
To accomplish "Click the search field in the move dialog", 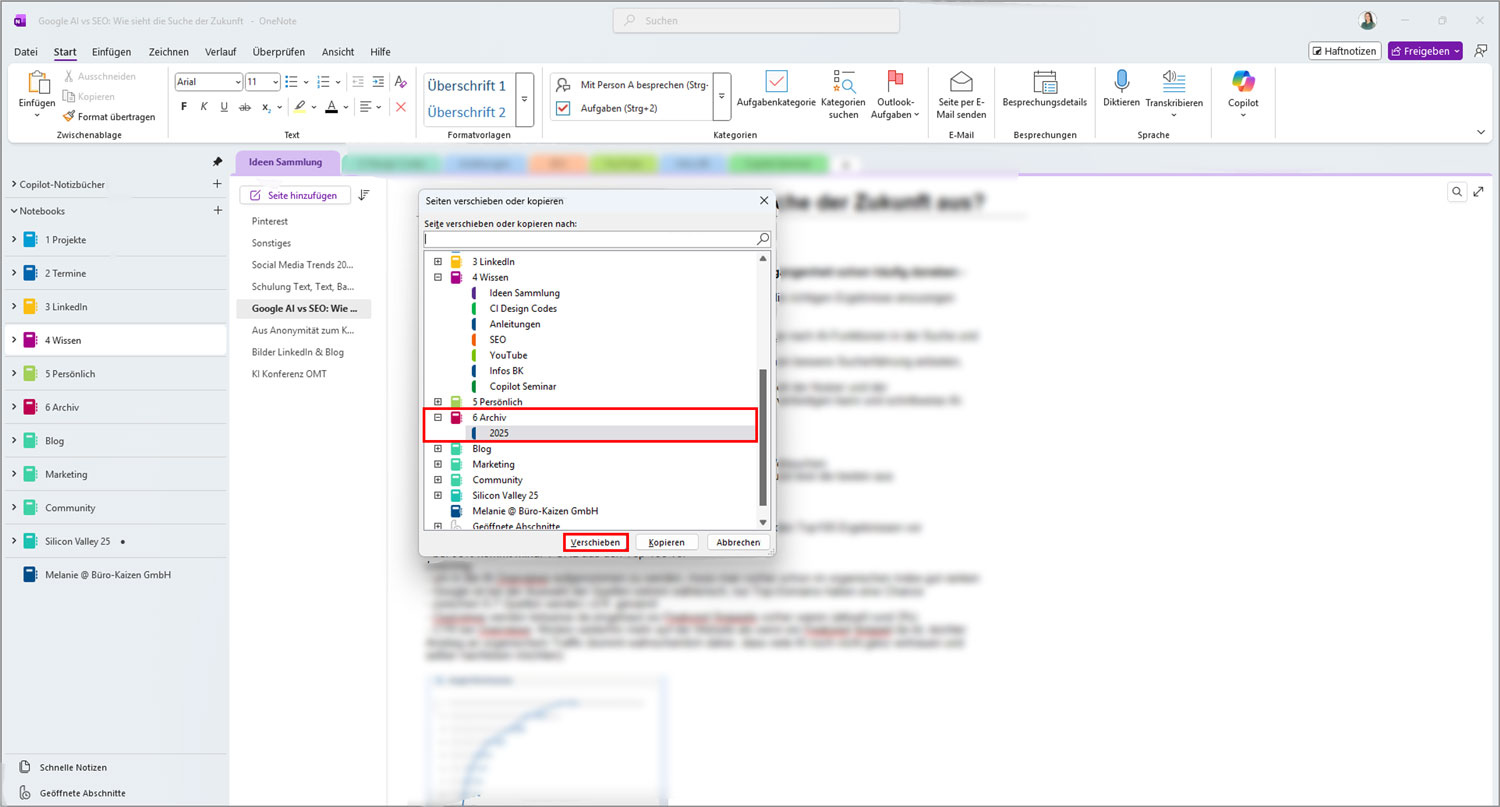I will tap(590, 238).
